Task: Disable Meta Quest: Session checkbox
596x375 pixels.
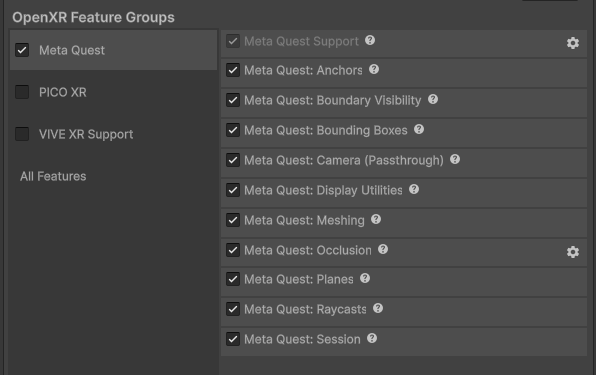Action: click(233, 339)
